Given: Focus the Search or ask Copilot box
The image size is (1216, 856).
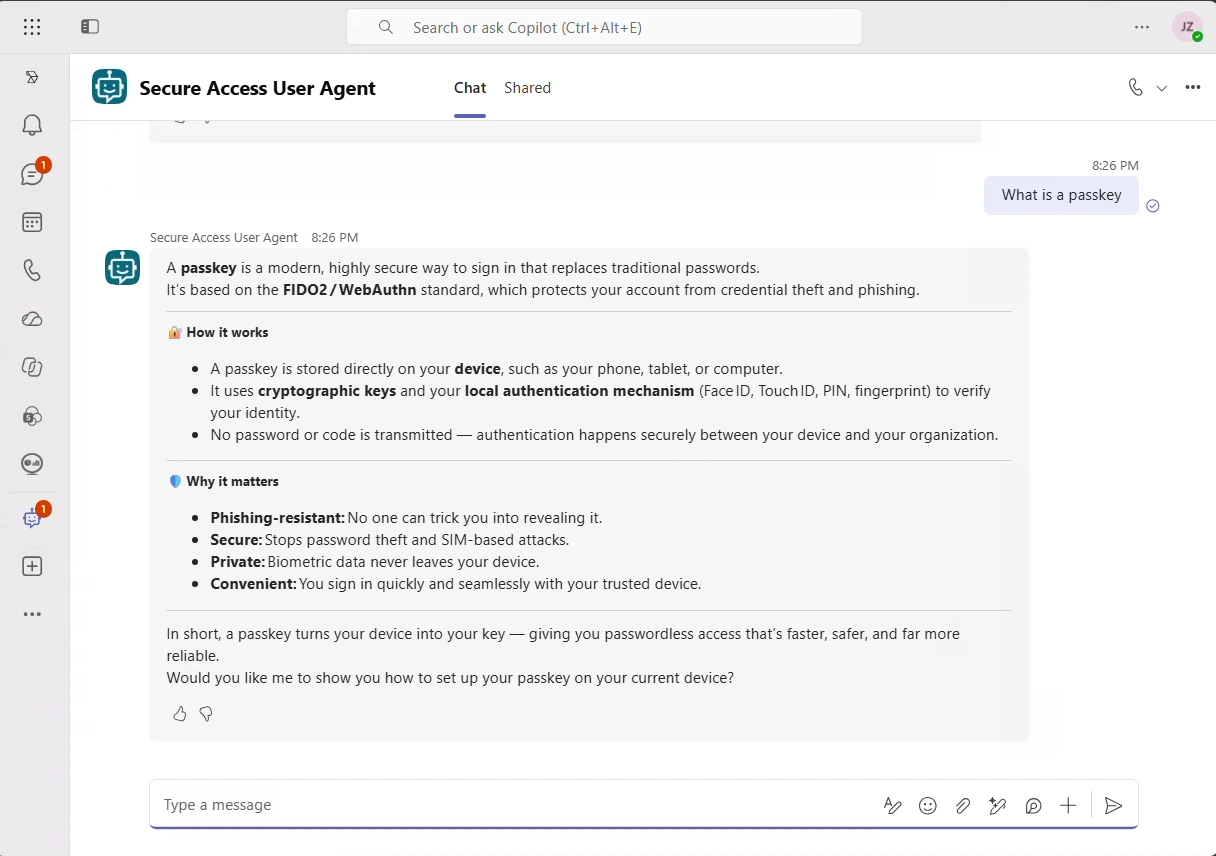Looking at the screenshot, I should [604, 27].
